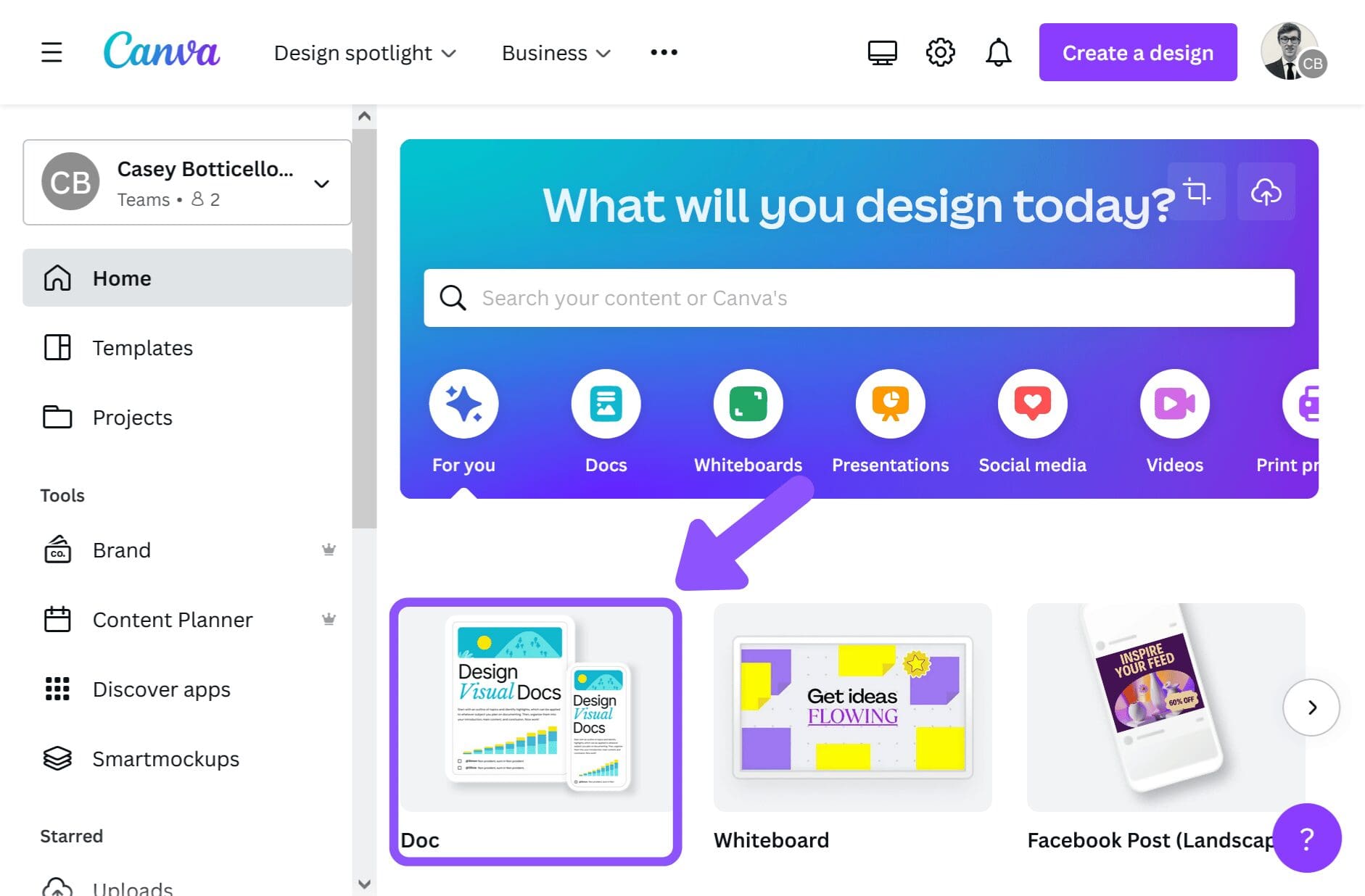
Task: Open Uploads in sidebar
Action: click(x=187, y=886)
